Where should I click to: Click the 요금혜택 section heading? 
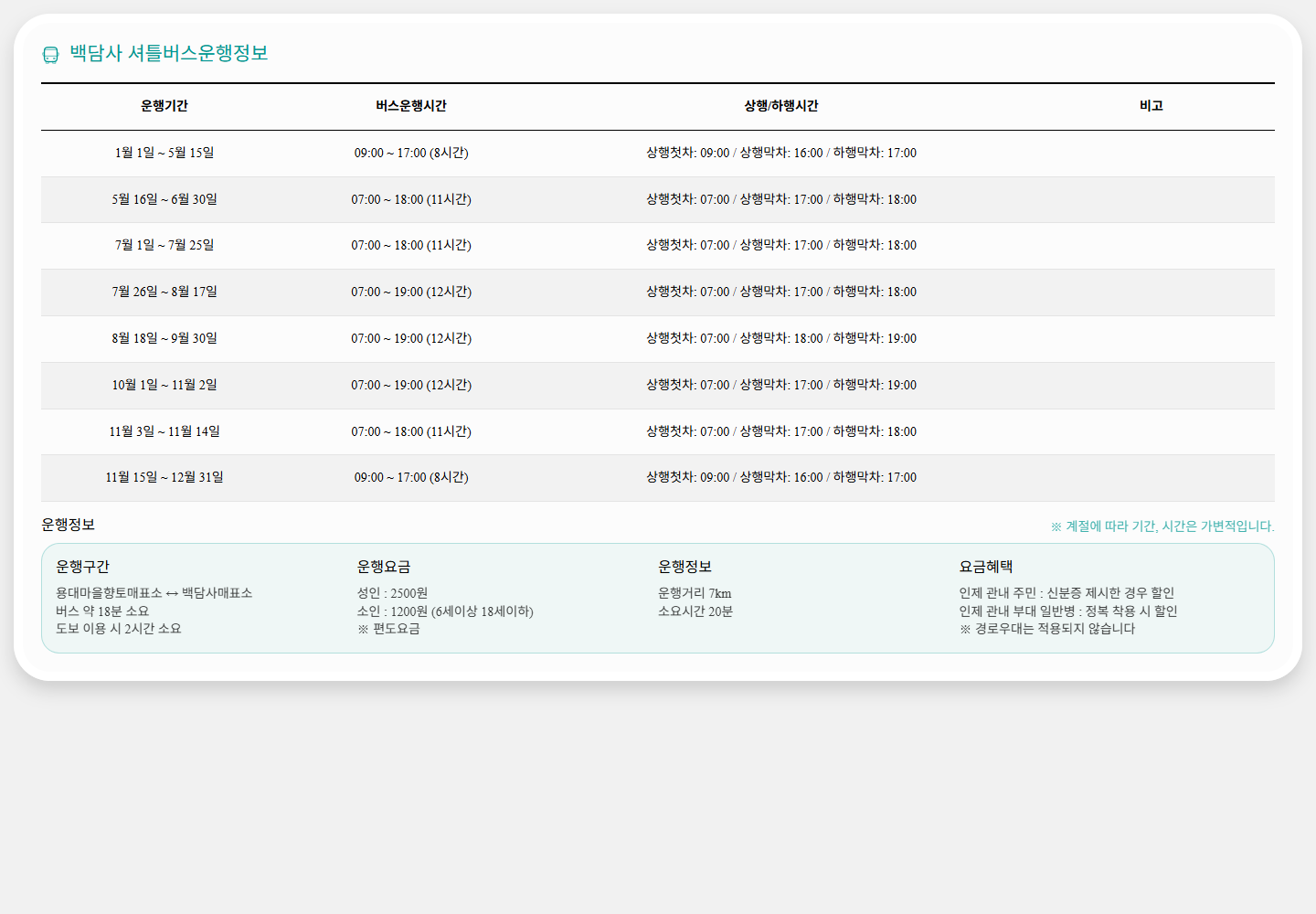pos(986,567)
